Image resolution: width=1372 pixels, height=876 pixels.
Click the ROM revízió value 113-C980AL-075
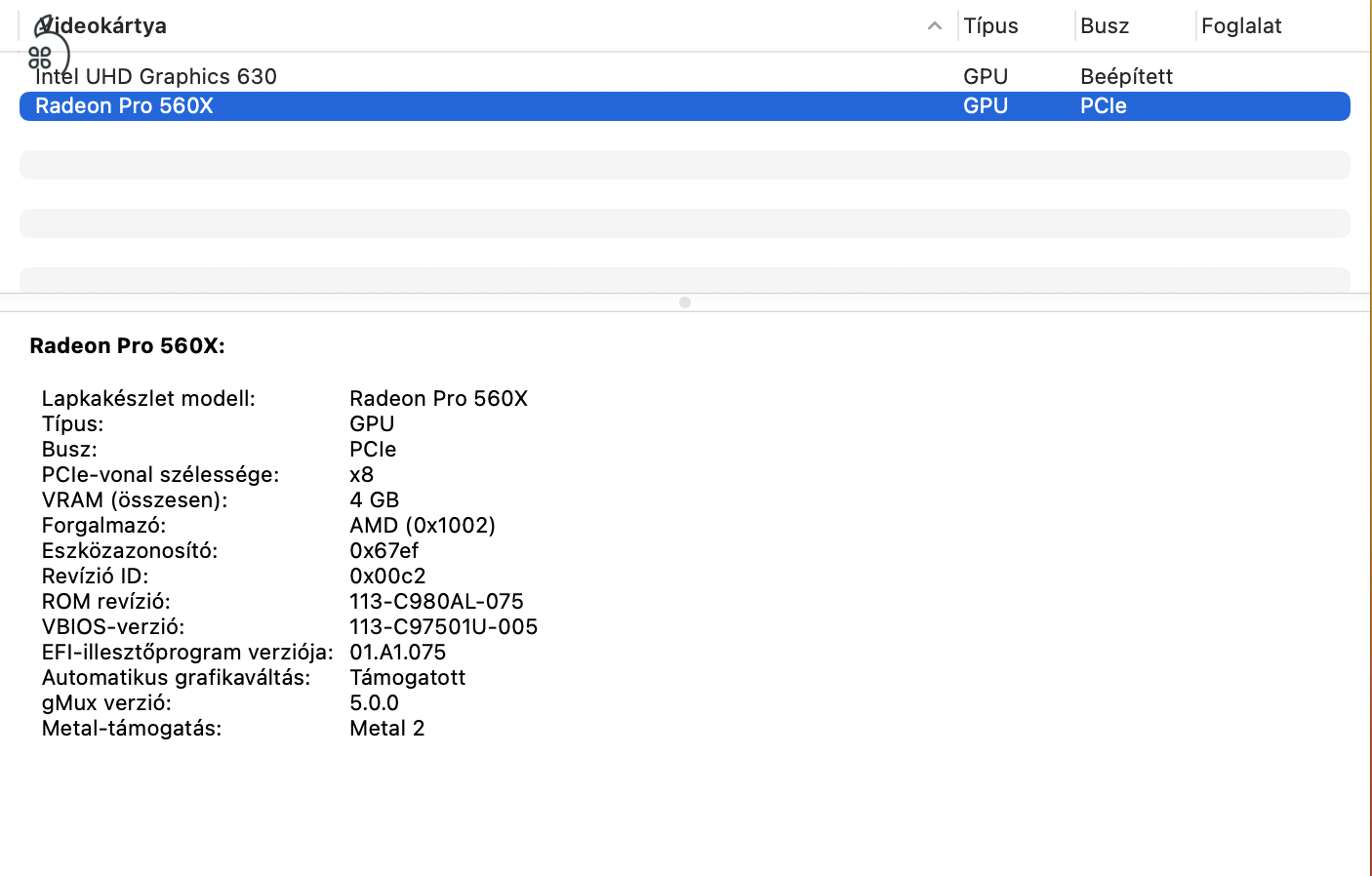pos(436,602)
